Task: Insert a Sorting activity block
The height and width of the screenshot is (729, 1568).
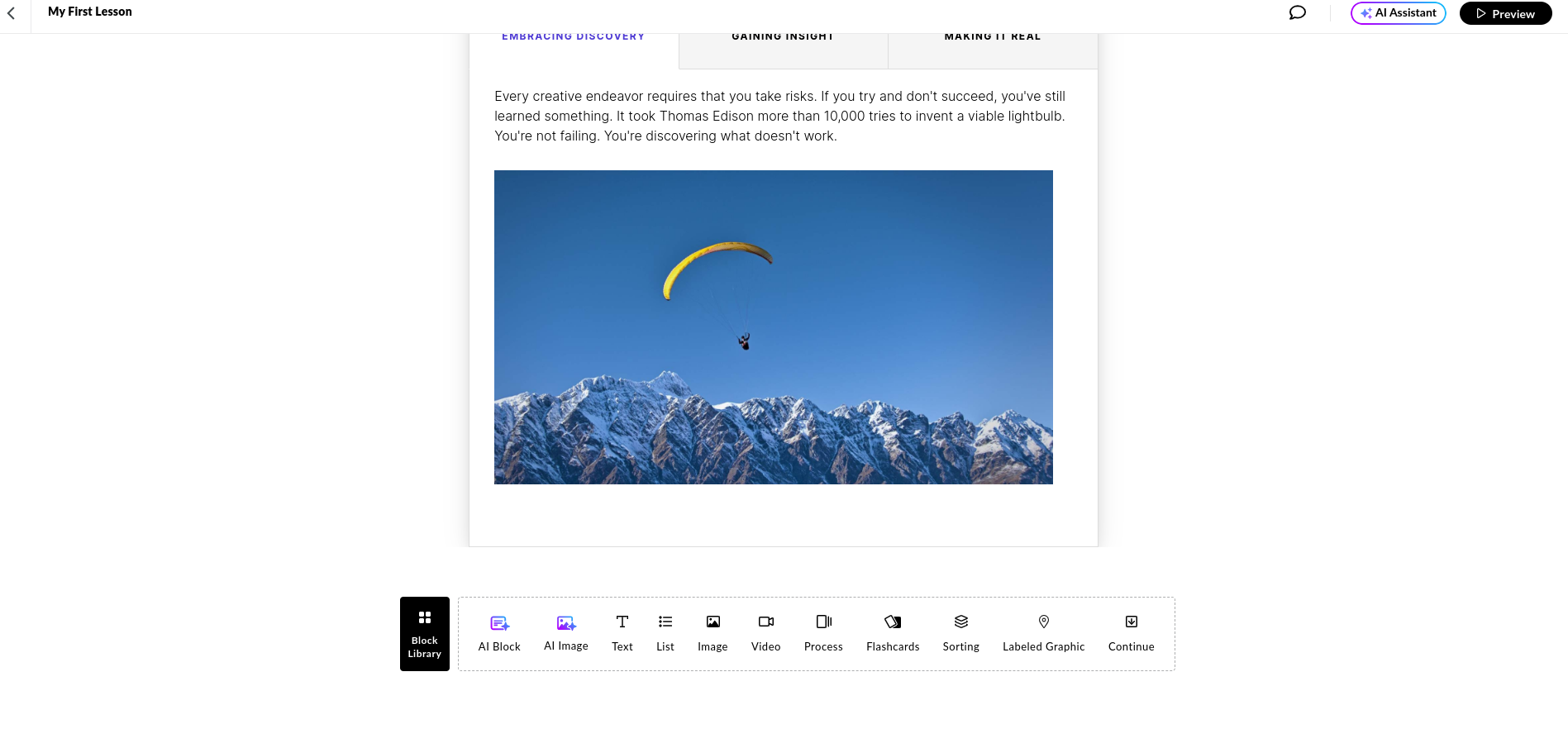Action: [x=961, y=634]
